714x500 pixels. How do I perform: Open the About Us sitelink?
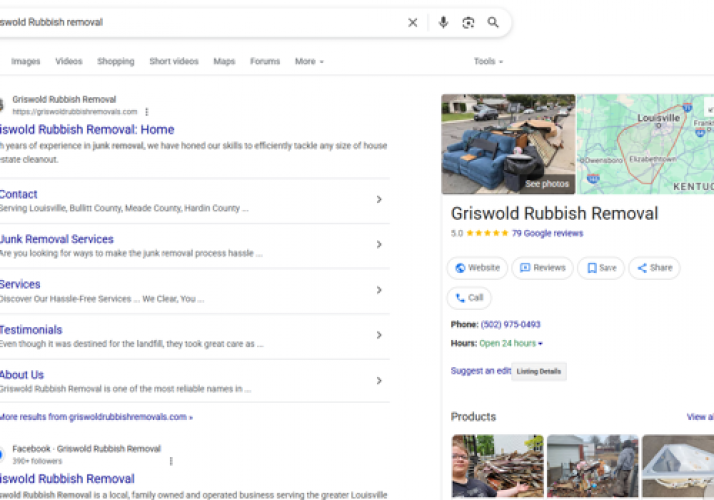coord(22,375)
